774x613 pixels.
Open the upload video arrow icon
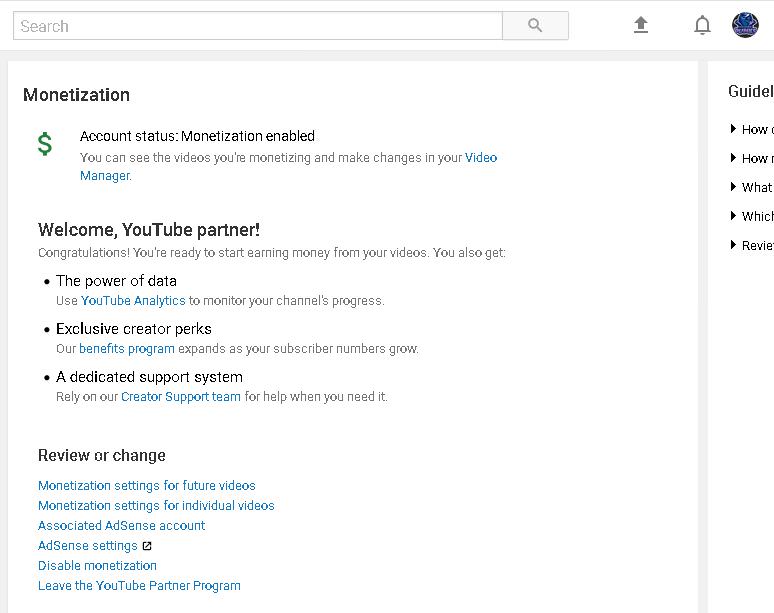tap(641, 25)
